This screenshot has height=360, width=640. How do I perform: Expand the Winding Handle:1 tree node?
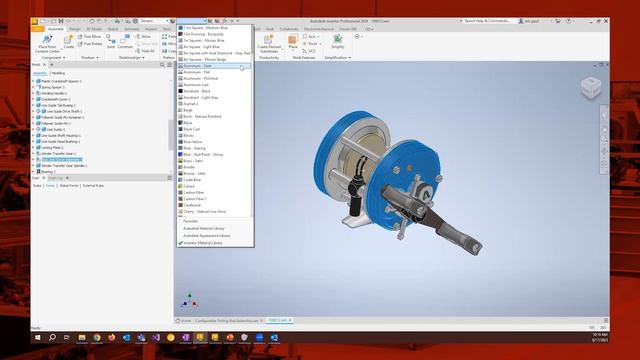(x=33, y=93)
